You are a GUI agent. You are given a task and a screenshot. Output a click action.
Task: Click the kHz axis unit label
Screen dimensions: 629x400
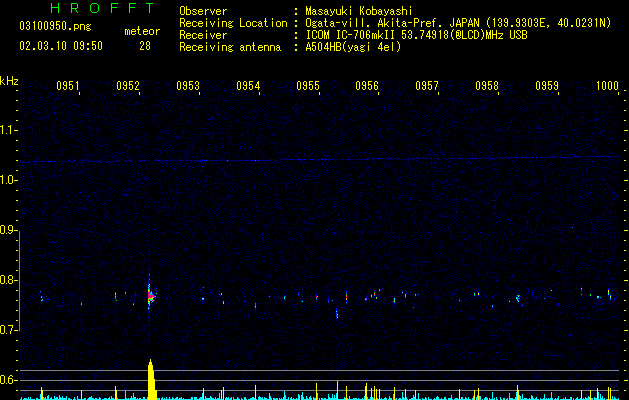[9, 81]
